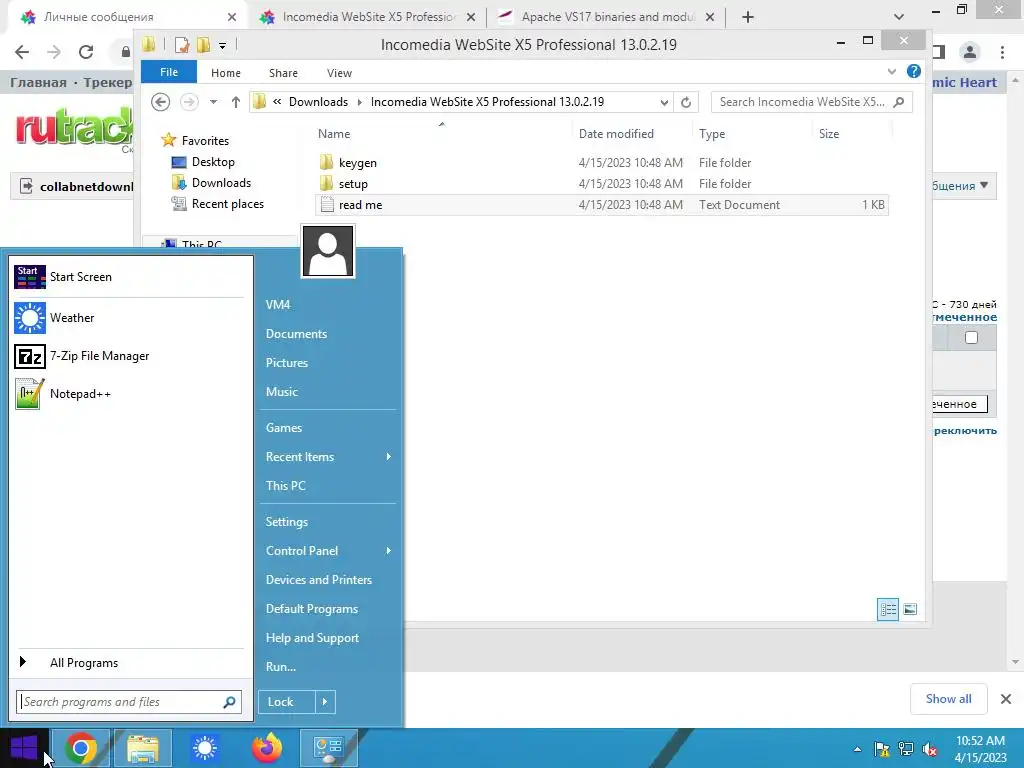
Task: Open the keygen folder
Action: click(x=357, y=163)
